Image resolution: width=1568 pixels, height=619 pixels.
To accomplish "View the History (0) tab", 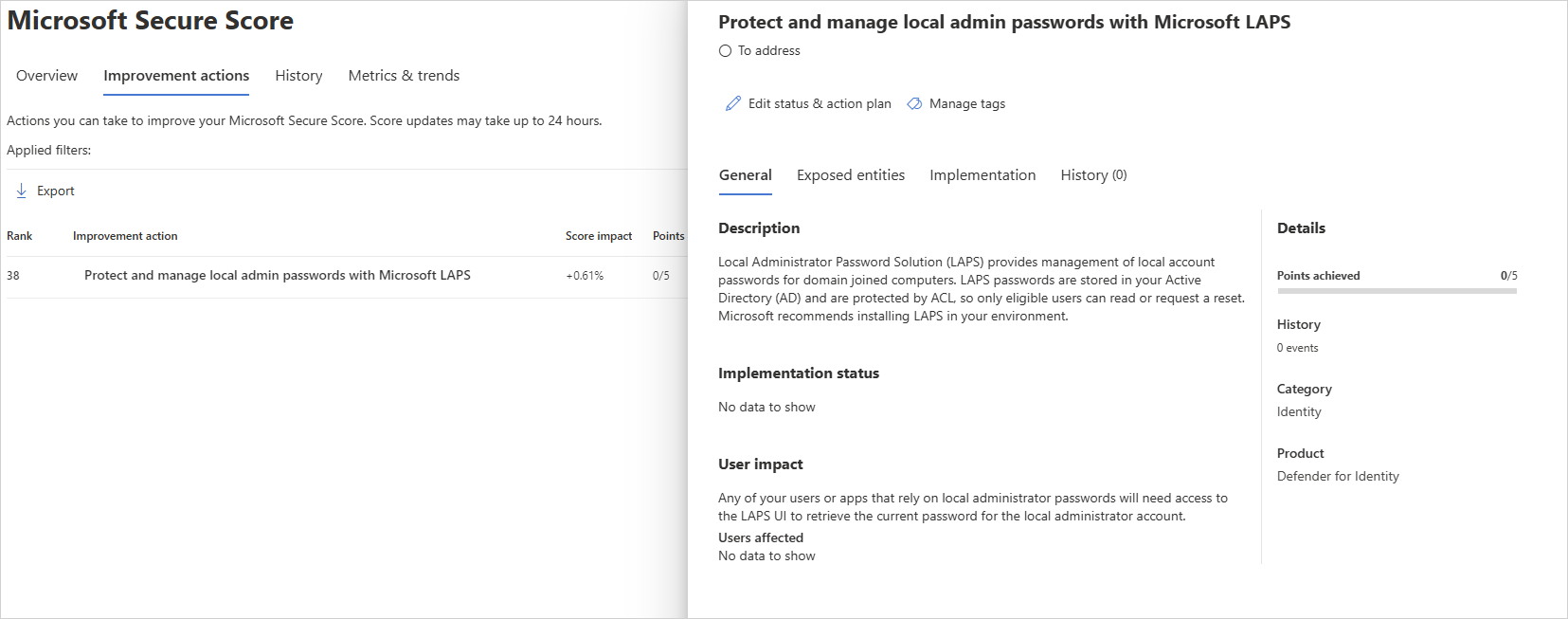I will pos(1093,175).
